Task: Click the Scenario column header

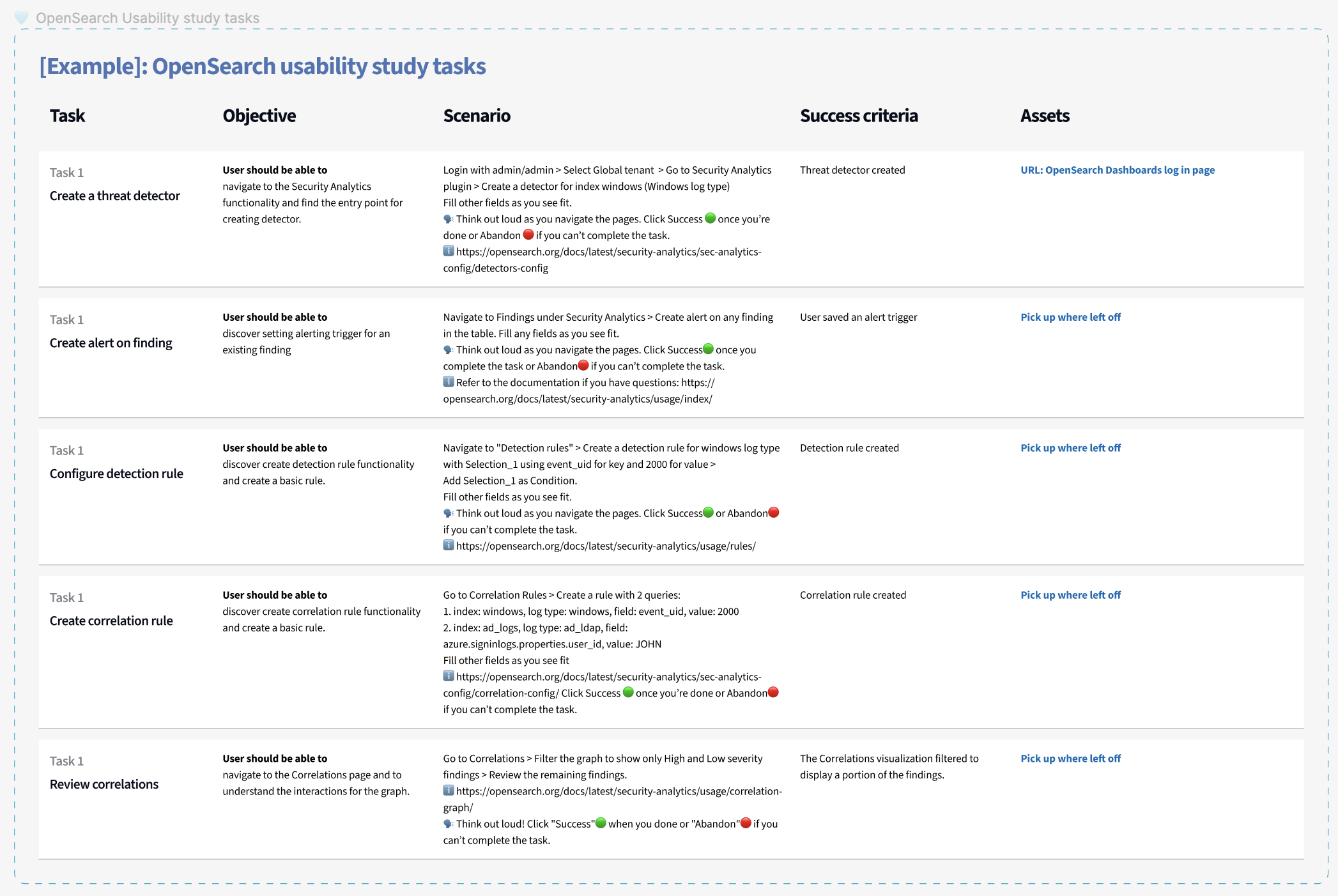Action: pyautogui.click(x=477, y=116)
